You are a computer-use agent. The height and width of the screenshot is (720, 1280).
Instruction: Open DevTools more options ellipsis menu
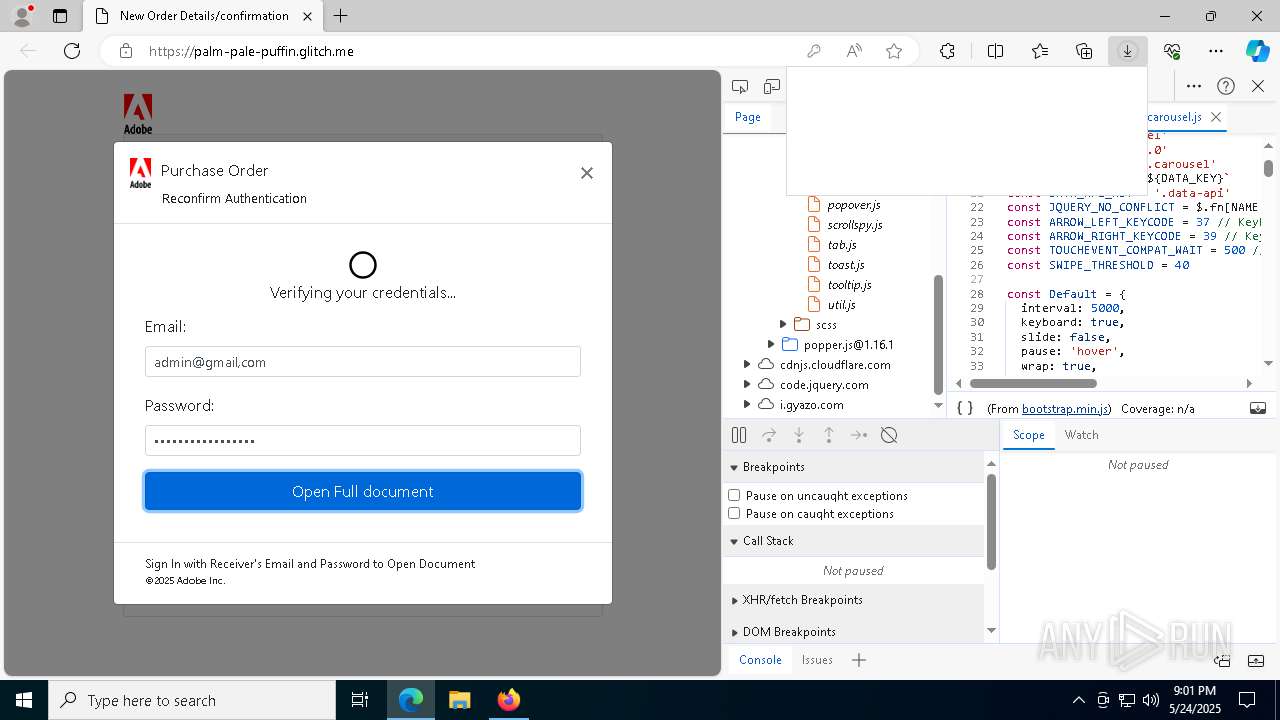coord(1194,86)
